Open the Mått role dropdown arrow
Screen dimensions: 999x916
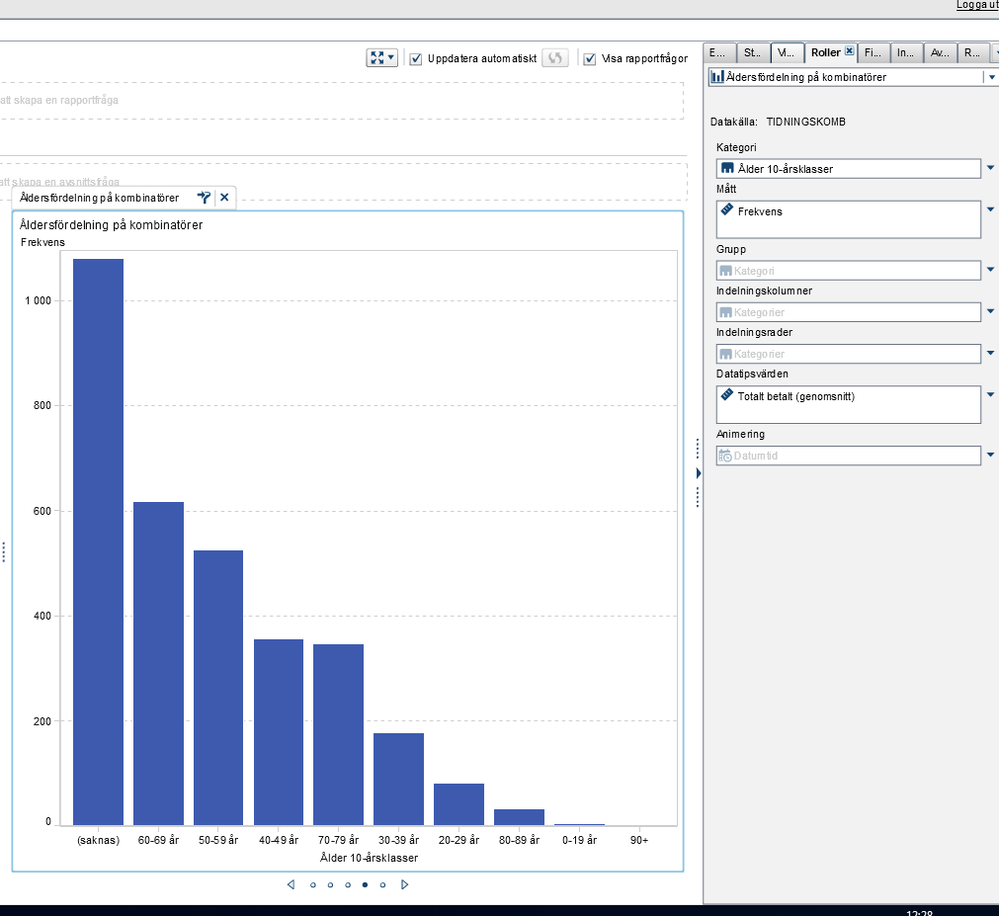click(x=990, y=210)
